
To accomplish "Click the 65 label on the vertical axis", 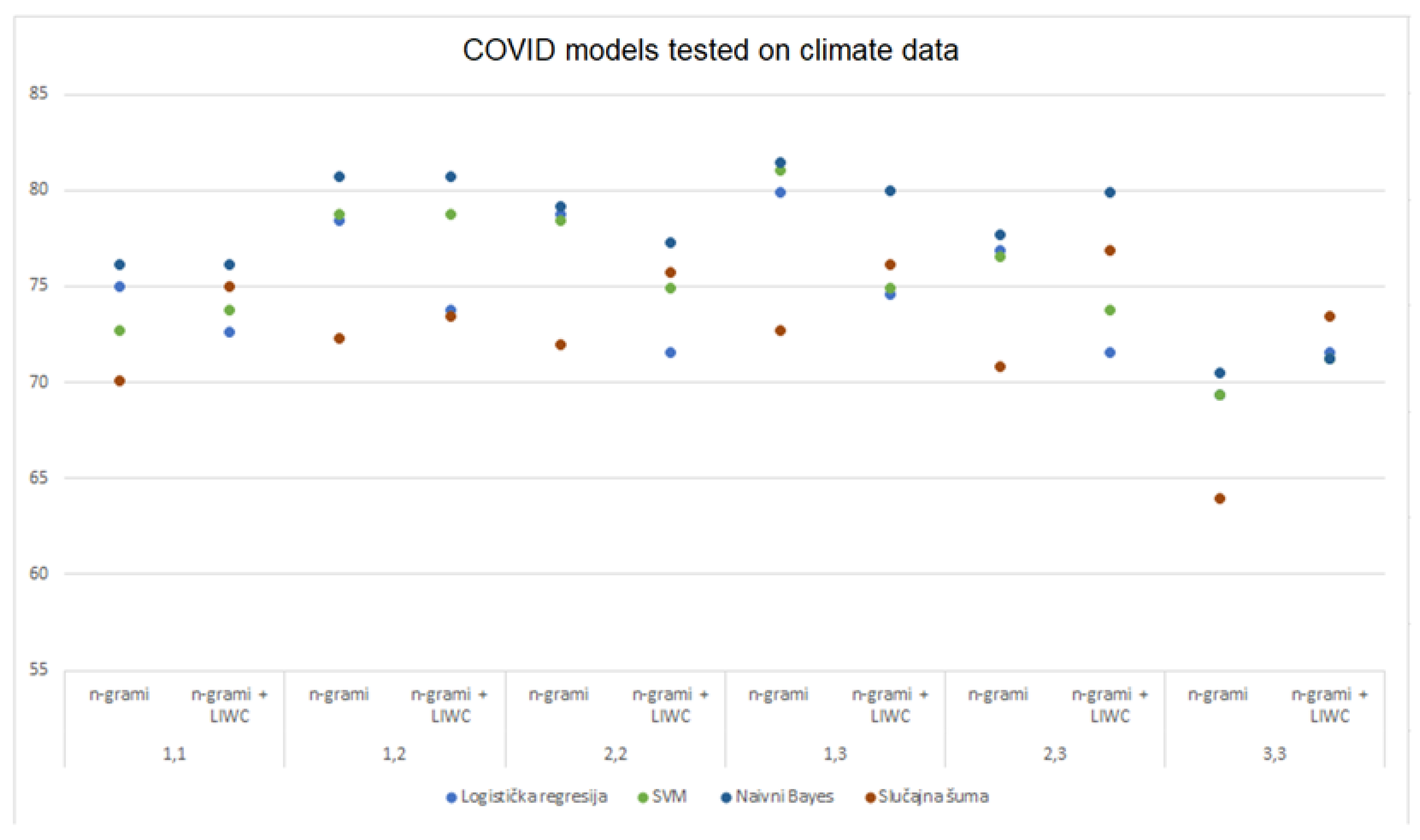I will pyautogui.click(x=39, y=478).
